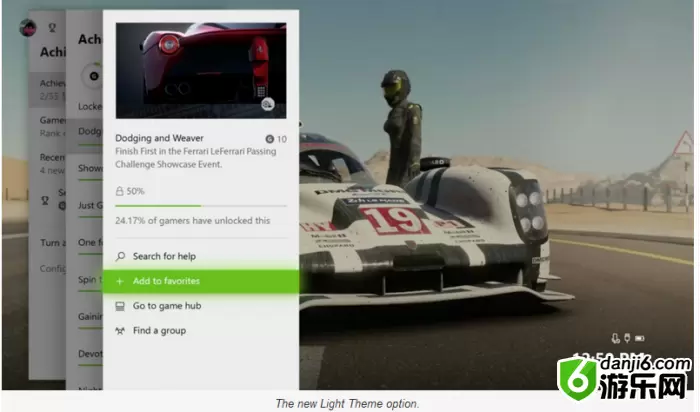Image resolution: width=700 pixels, height=412 pixels.
Task: Click the magnifier icon beside Search for help
Action: 120,256
